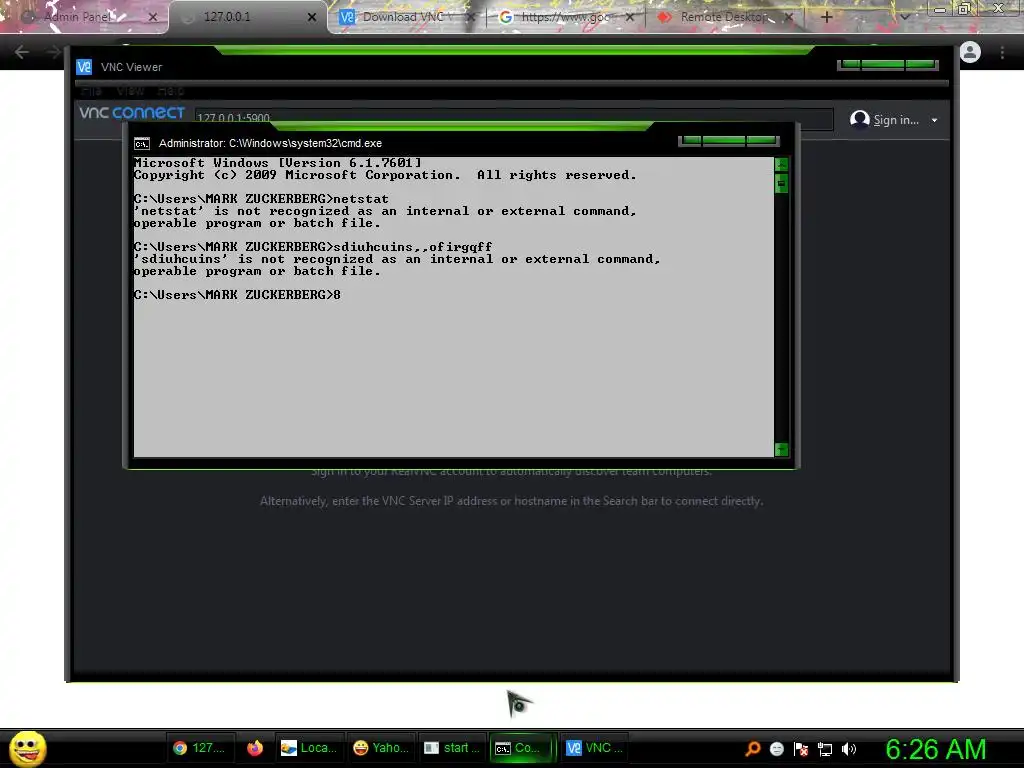1024x768 pixels.
Task: Open the Yaho... taskbar window
Action: (x=381, y=748)
